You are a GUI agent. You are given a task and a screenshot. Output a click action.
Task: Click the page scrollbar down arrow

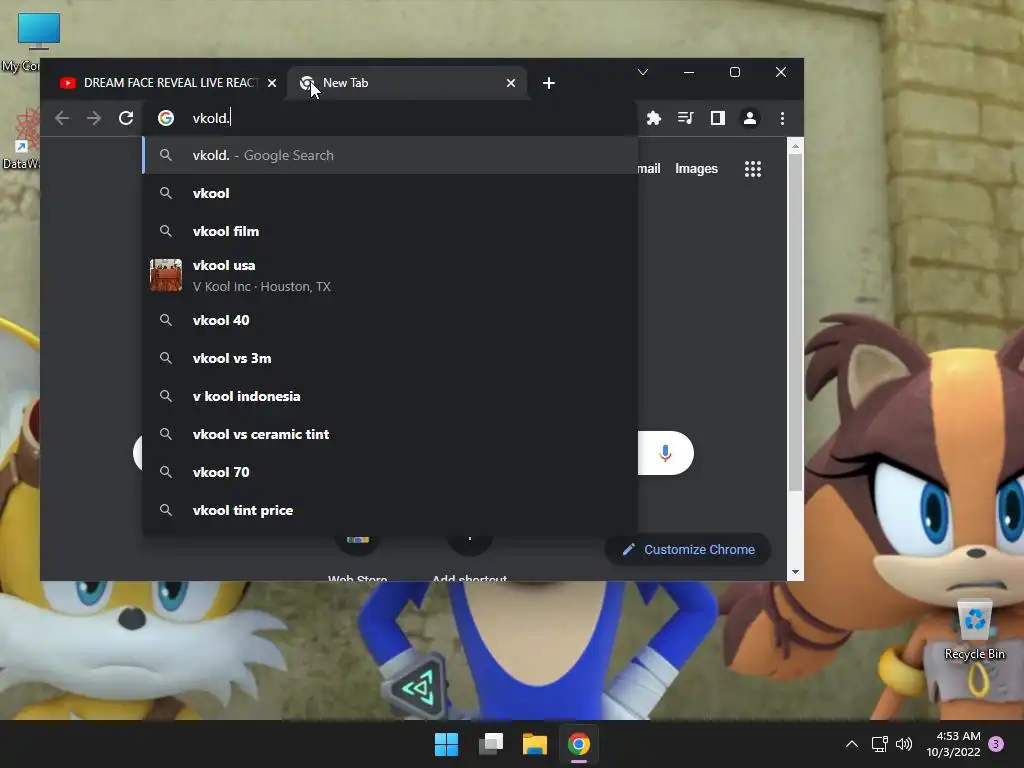pos(795,571)
